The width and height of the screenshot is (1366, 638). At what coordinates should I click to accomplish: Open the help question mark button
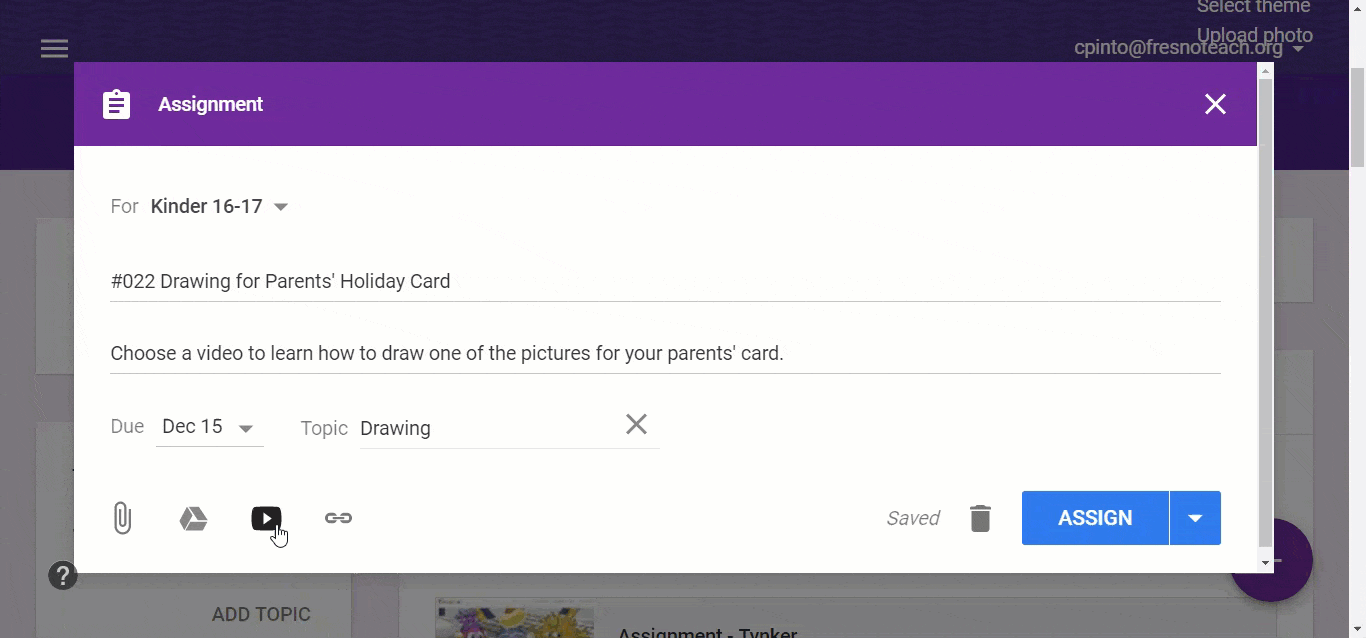(63, 575)
